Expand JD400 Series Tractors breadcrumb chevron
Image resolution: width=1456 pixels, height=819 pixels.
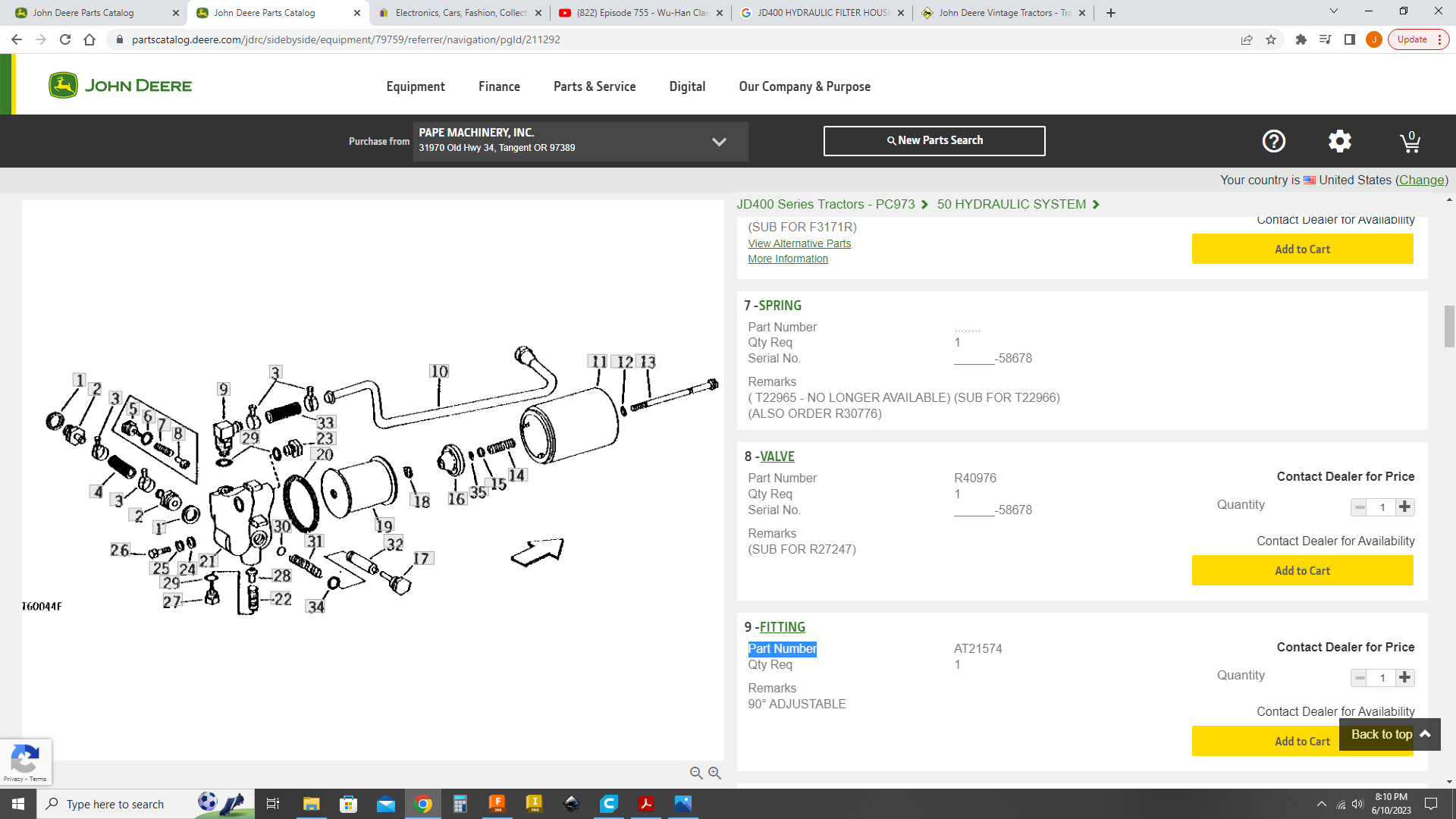coord(924,205)
